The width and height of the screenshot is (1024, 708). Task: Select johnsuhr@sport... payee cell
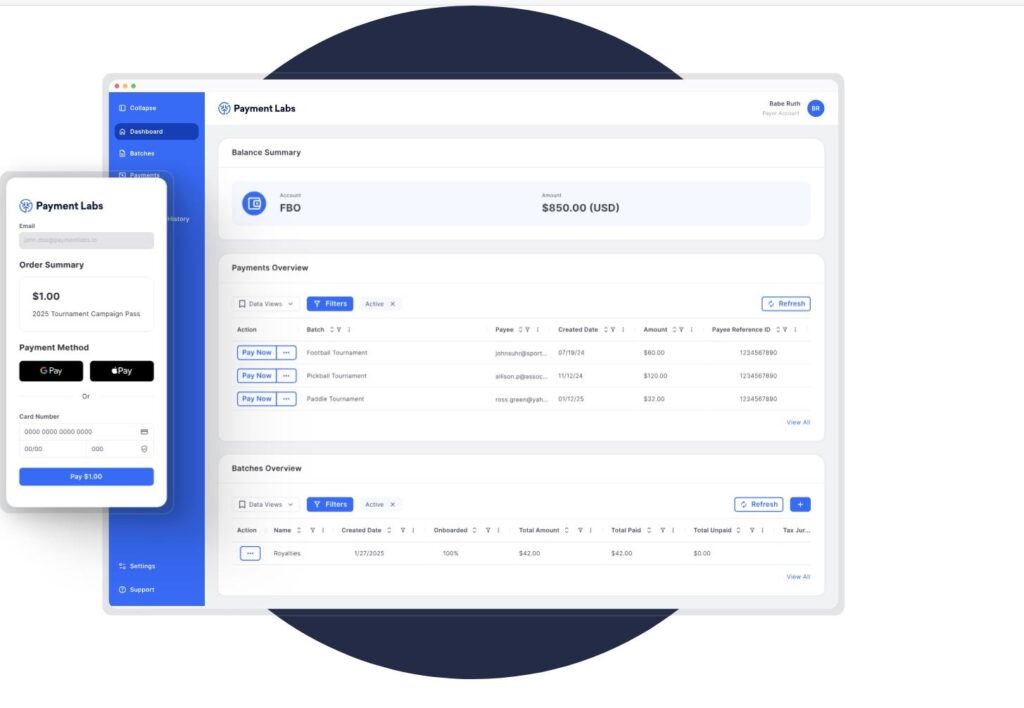(x=520, y=353)
